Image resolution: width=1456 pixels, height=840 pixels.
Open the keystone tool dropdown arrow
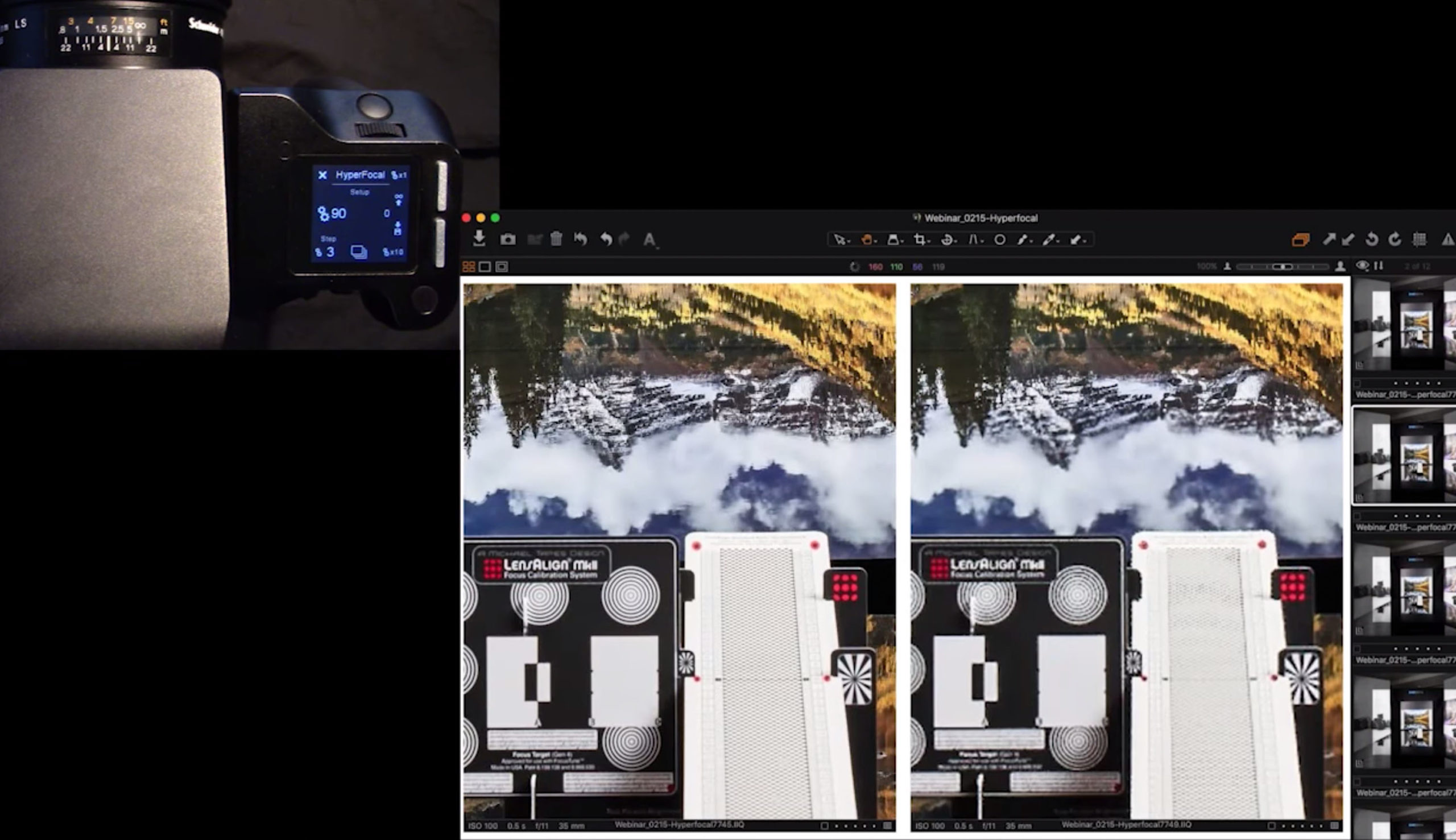903,241
